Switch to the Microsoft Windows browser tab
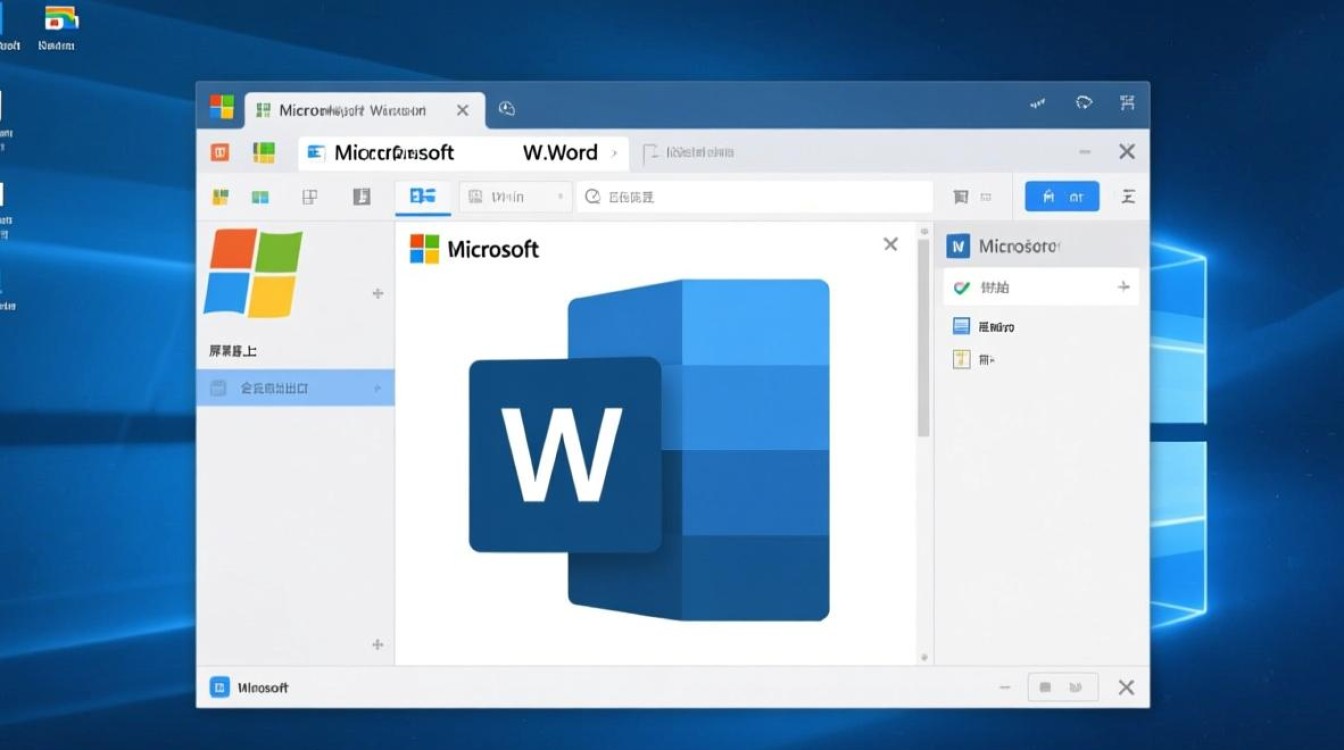This screenshot has height=750, width=1344. (x=350, y=110)
